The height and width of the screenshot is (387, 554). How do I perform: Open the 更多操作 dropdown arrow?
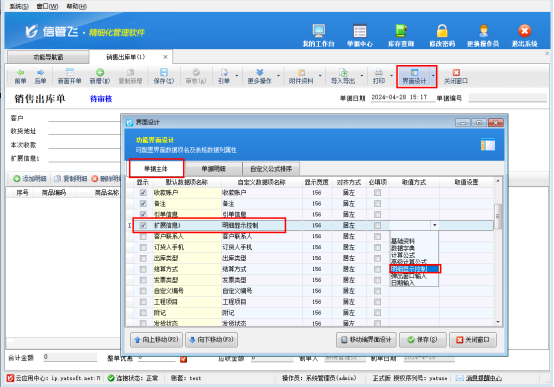pyautogui.click(x=278, y=76)
